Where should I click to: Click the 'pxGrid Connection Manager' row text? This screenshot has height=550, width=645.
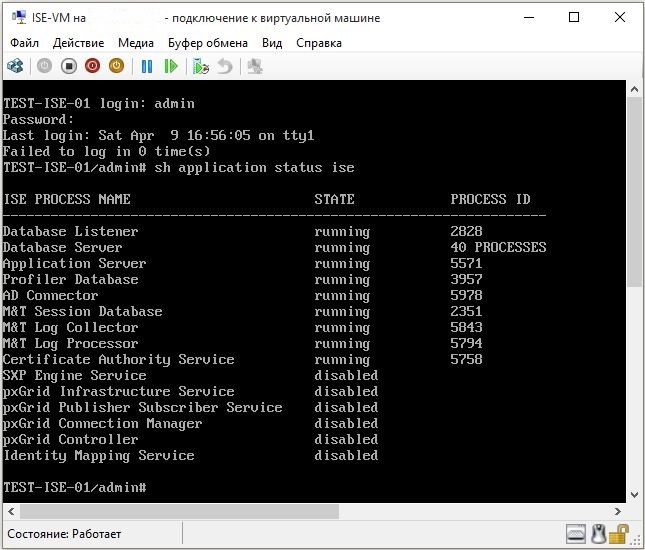(102, 424)
